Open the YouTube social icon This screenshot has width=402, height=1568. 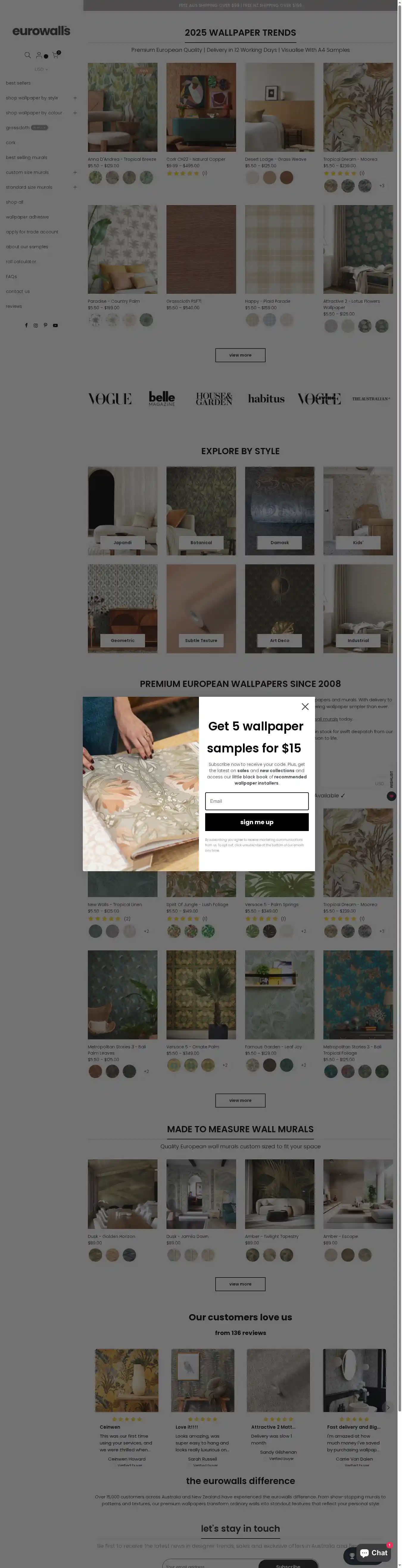coord(55,325)
